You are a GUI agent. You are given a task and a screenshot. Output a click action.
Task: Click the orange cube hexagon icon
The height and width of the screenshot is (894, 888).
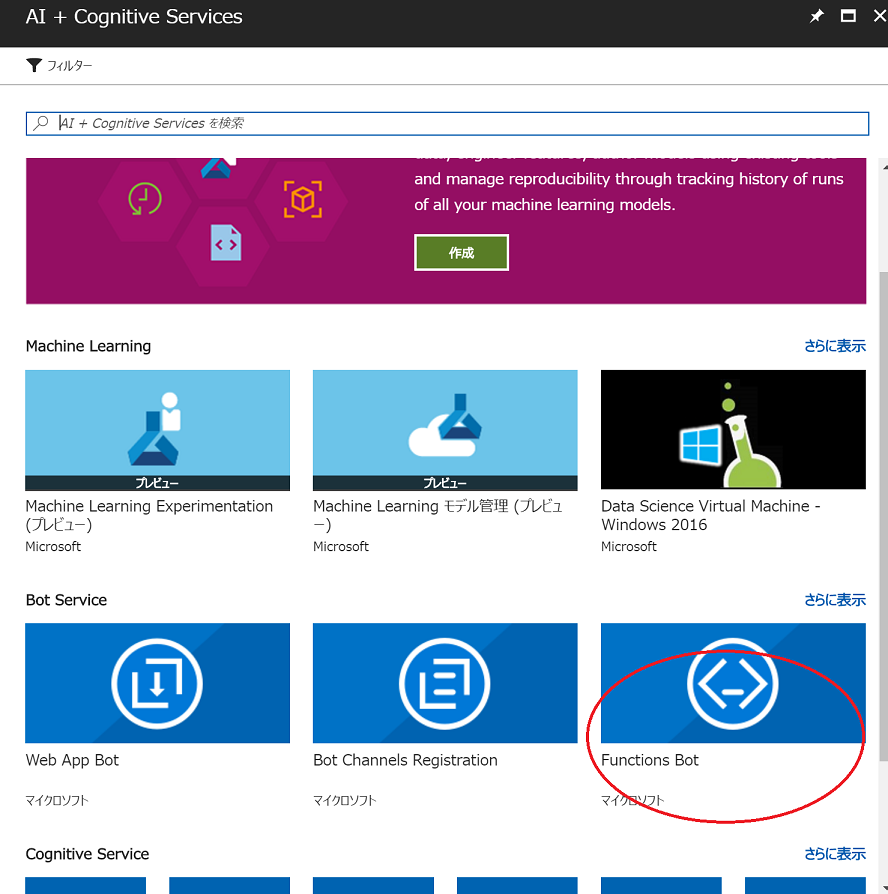coord(303,199)
